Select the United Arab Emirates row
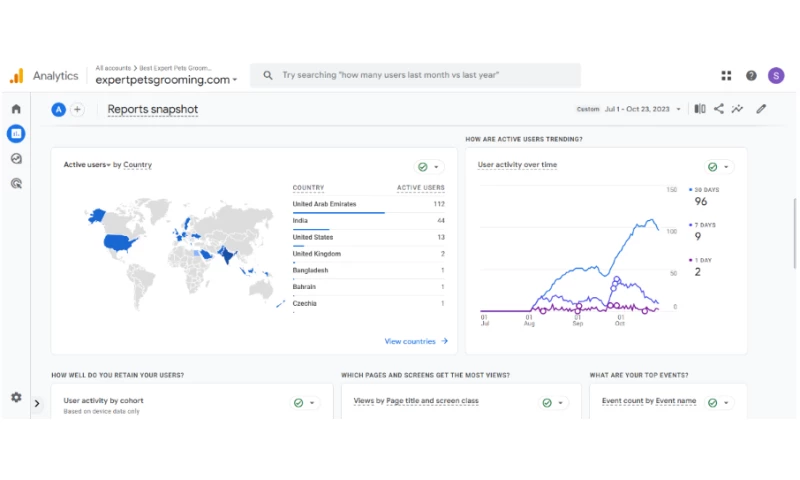The height and width of the screenshot is (480, 800). pyautogui.click(x=368, y=204)
